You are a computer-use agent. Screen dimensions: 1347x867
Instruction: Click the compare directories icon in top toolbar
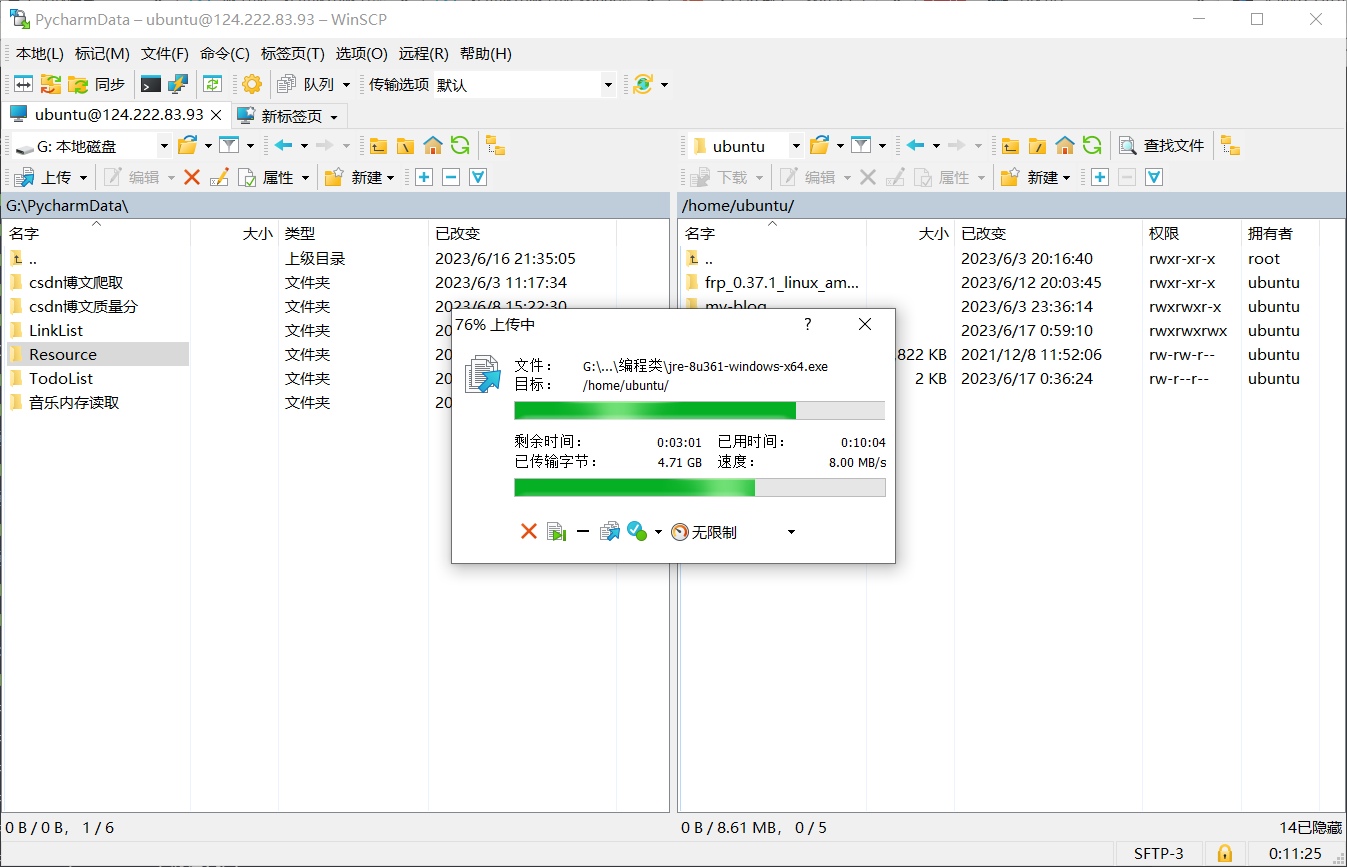23,84
